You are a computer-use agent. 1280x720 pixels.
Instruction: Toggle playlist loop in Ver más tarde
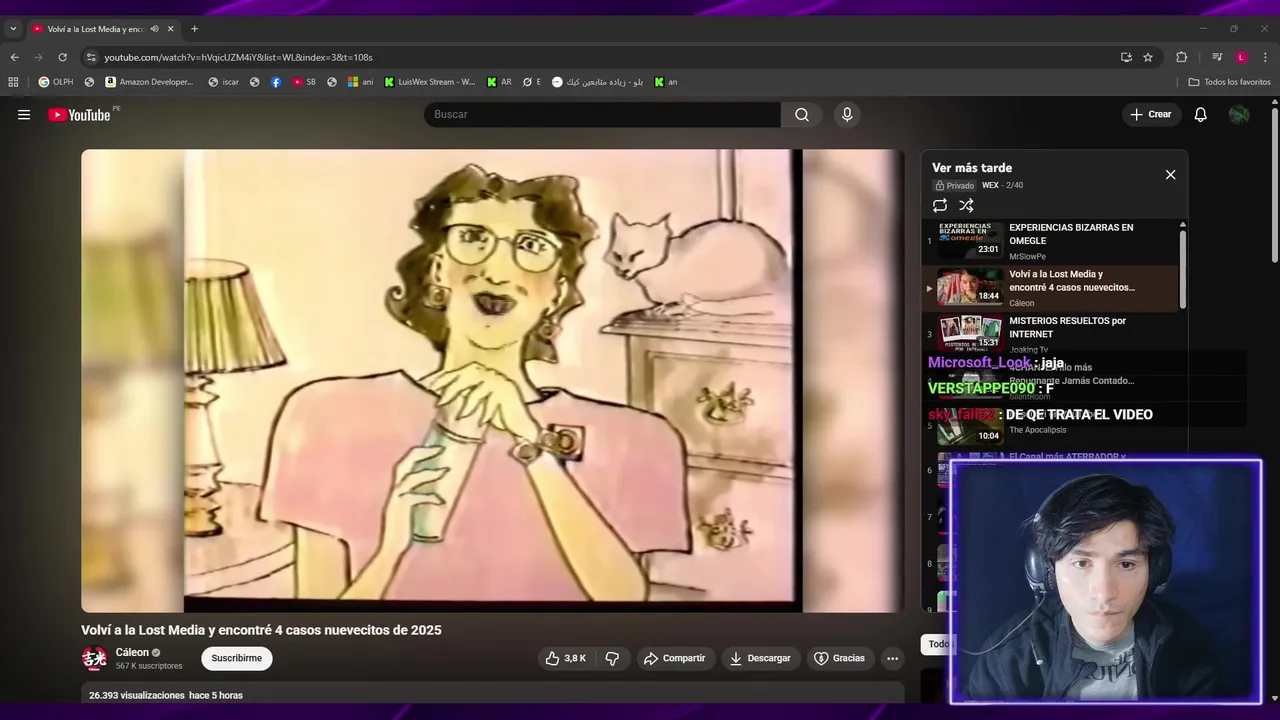point(940,205)
